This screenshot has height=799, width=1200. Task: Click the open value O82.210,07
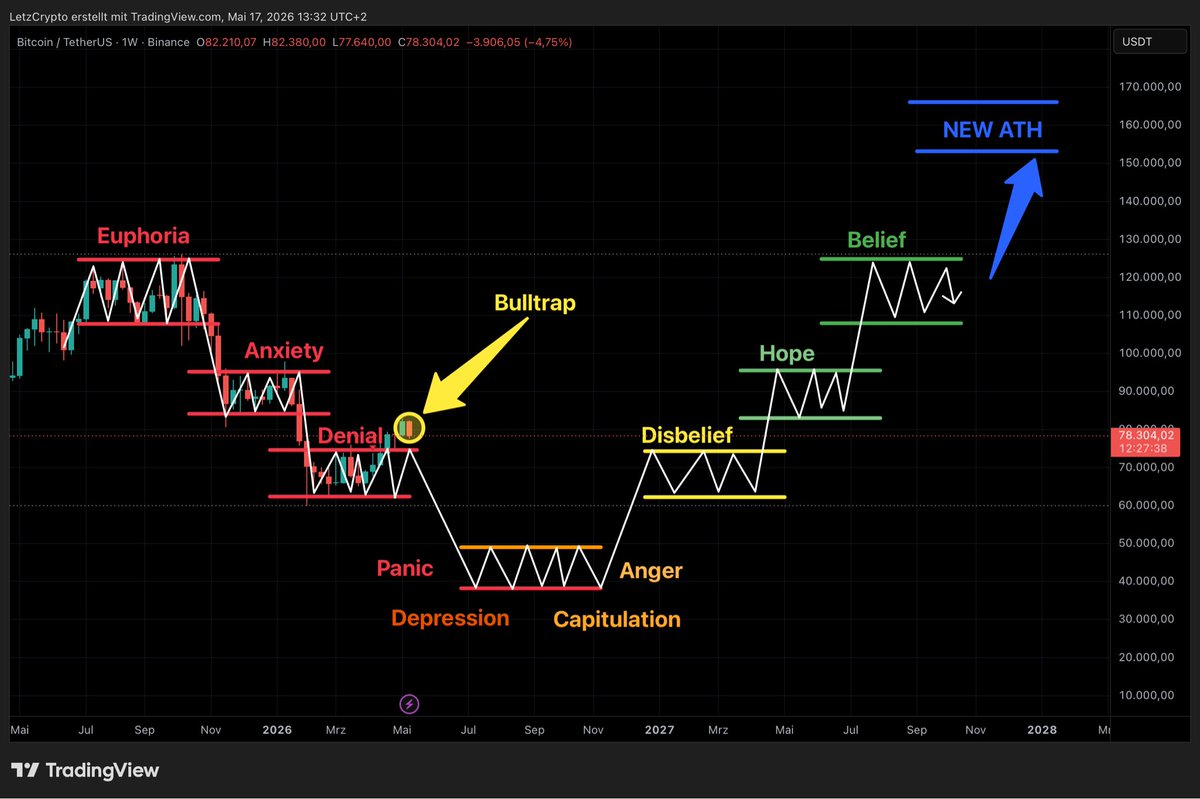coord(226,42)
